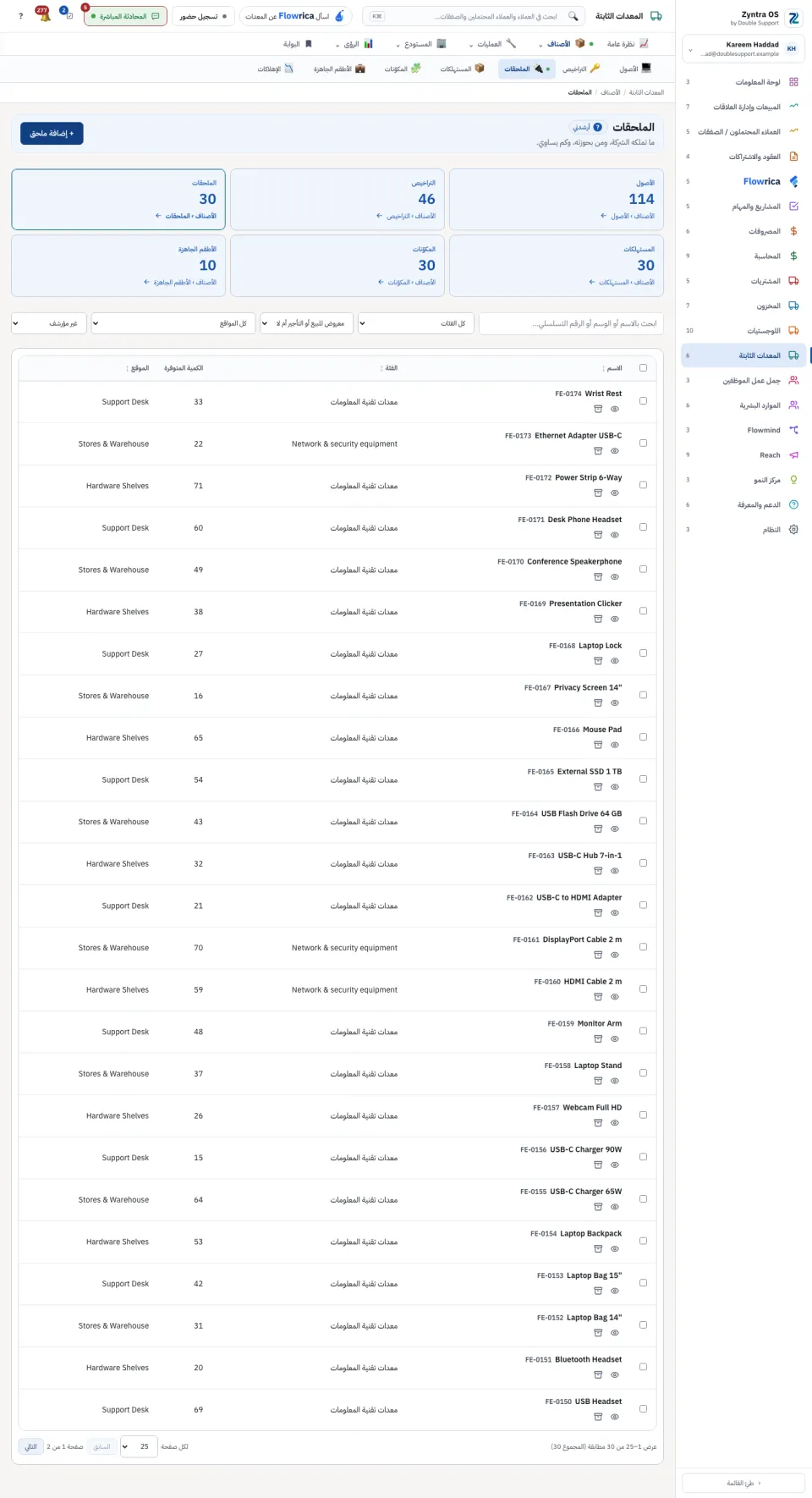Click the تسجيل حضور button
Image resolution: width=812 pixels, height=1498 pixels.
(x=203, y=16)
